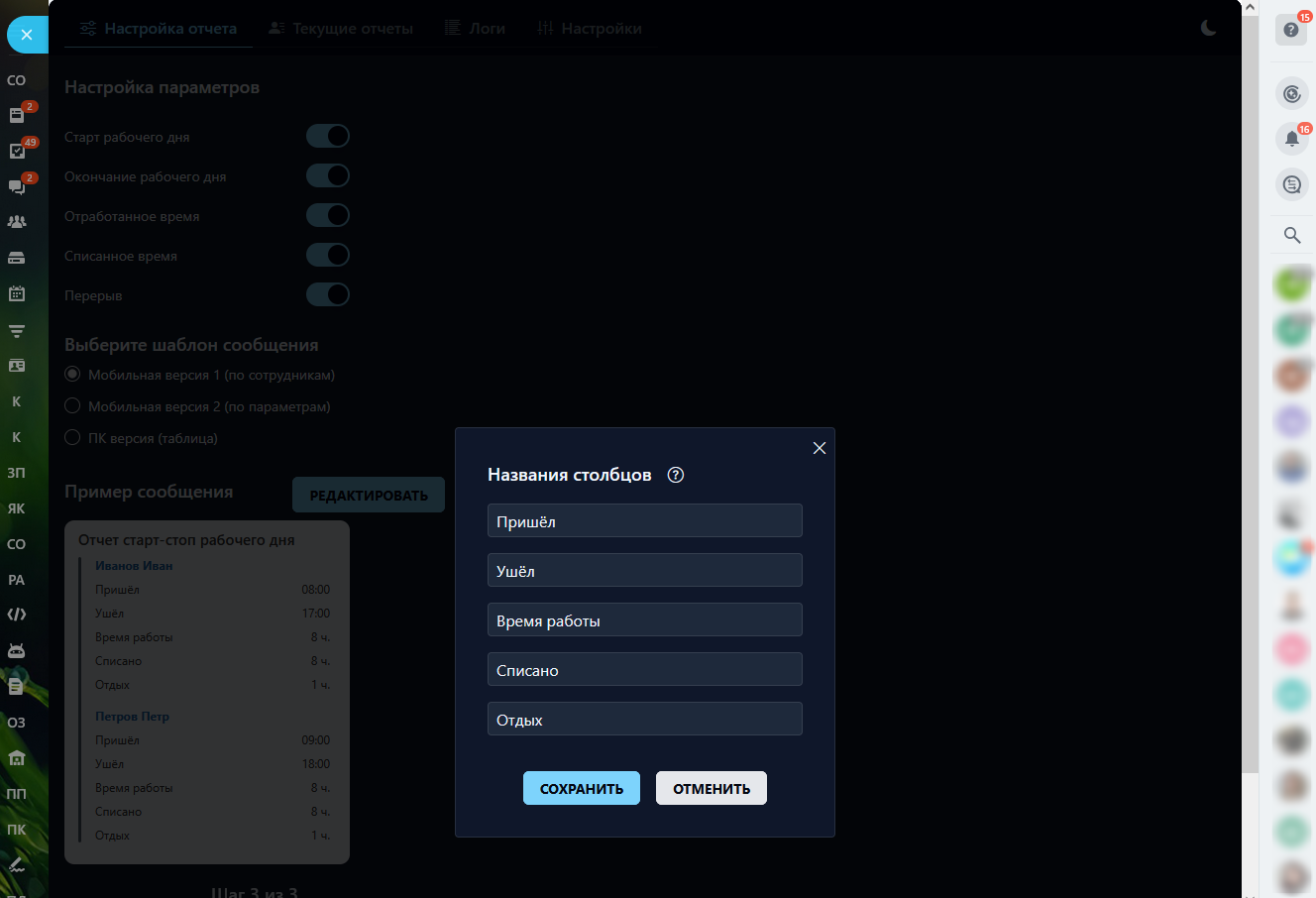Toggle the Списанное время switch

point(328,255)
